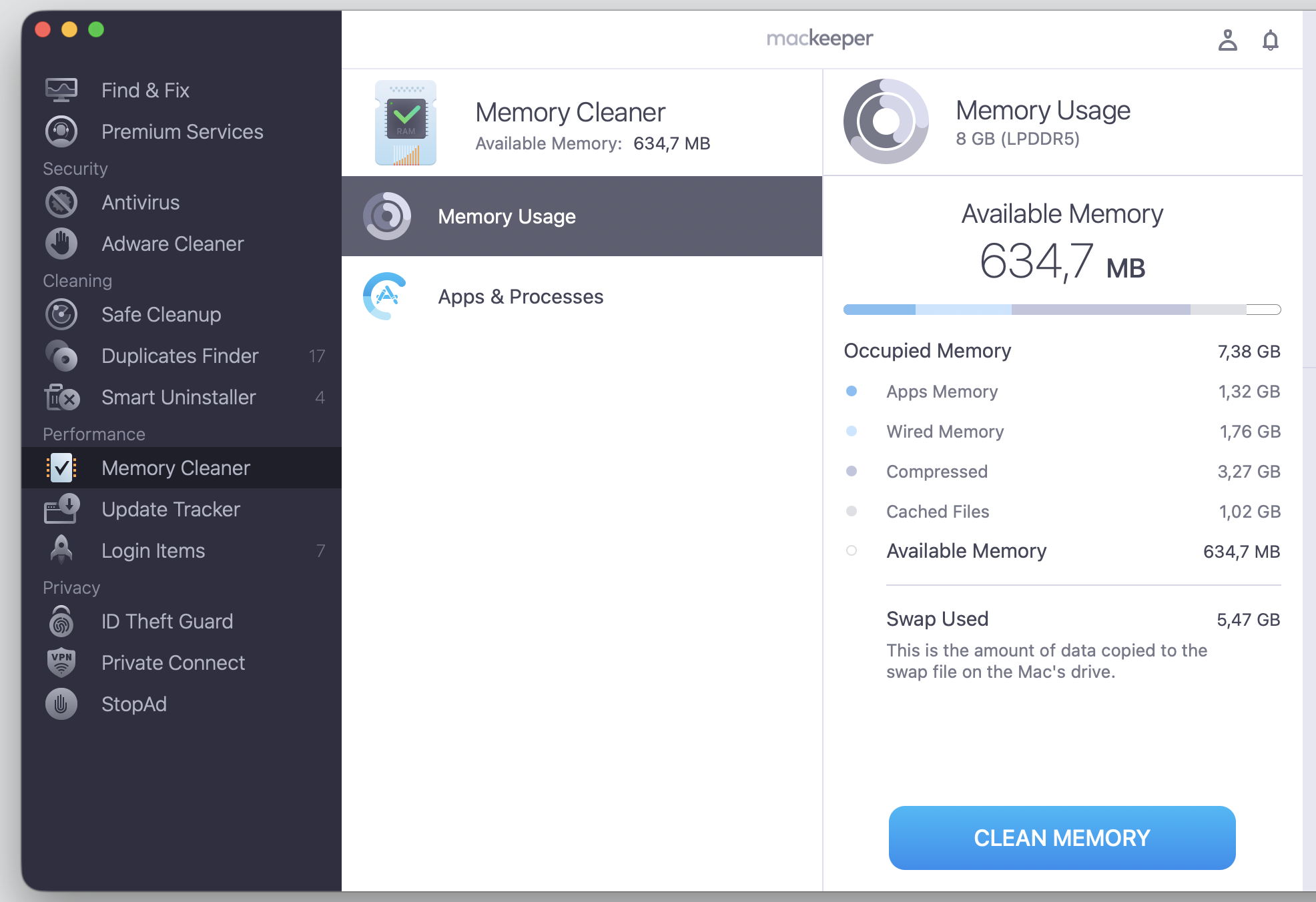Click the memory usage segmented progress bar
This screenshot has width=1316, height=902.
1062,310
